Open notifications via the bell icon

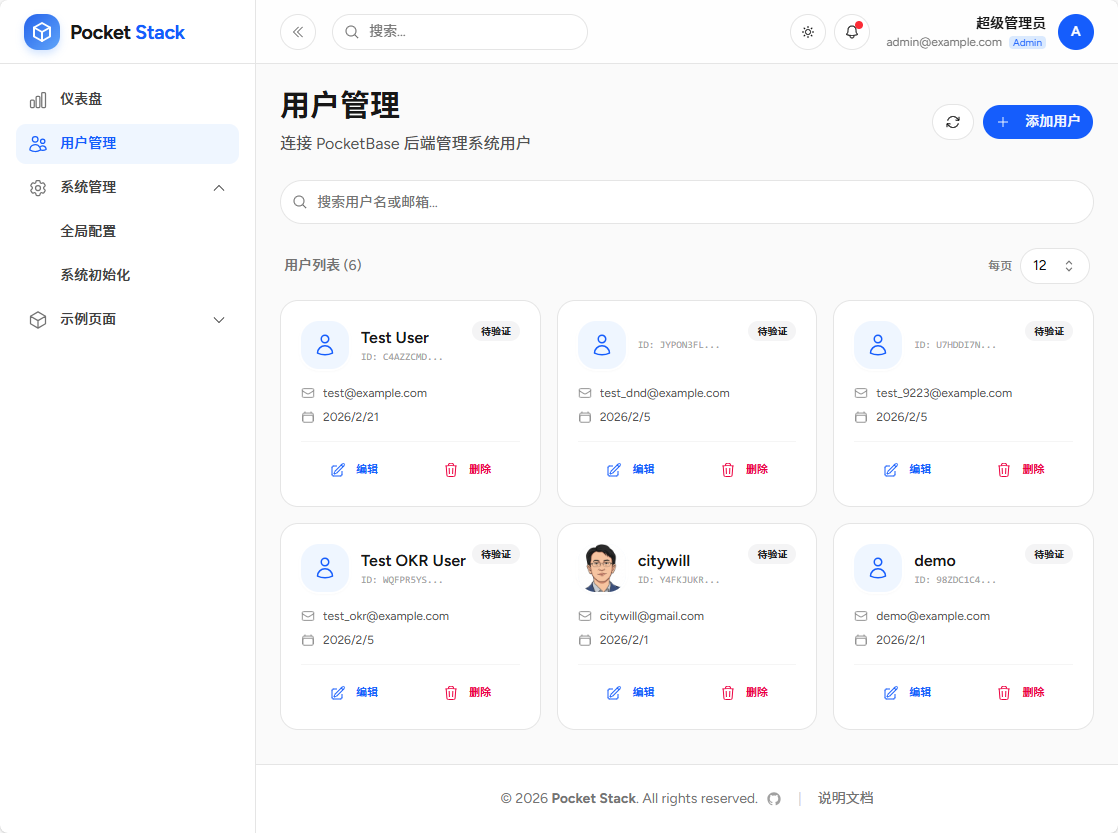[x=851, y=32]
